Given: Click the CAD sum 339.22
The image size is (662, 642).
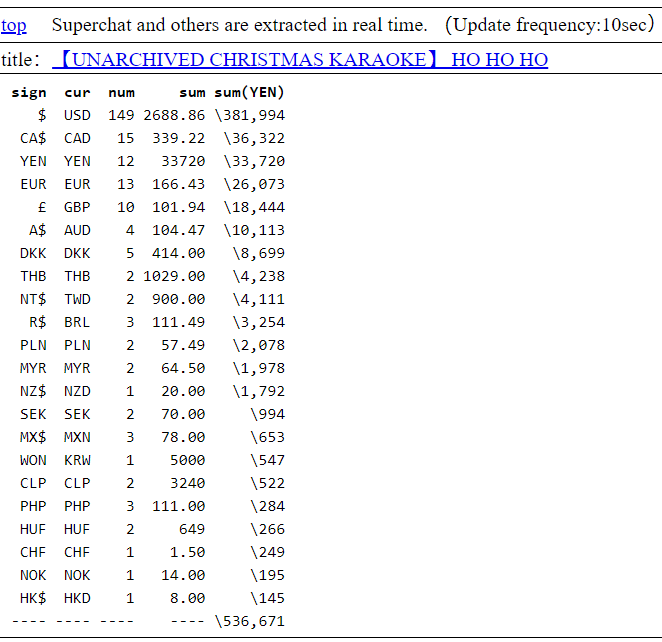Looking at the screenshot, I should [179, 138].
